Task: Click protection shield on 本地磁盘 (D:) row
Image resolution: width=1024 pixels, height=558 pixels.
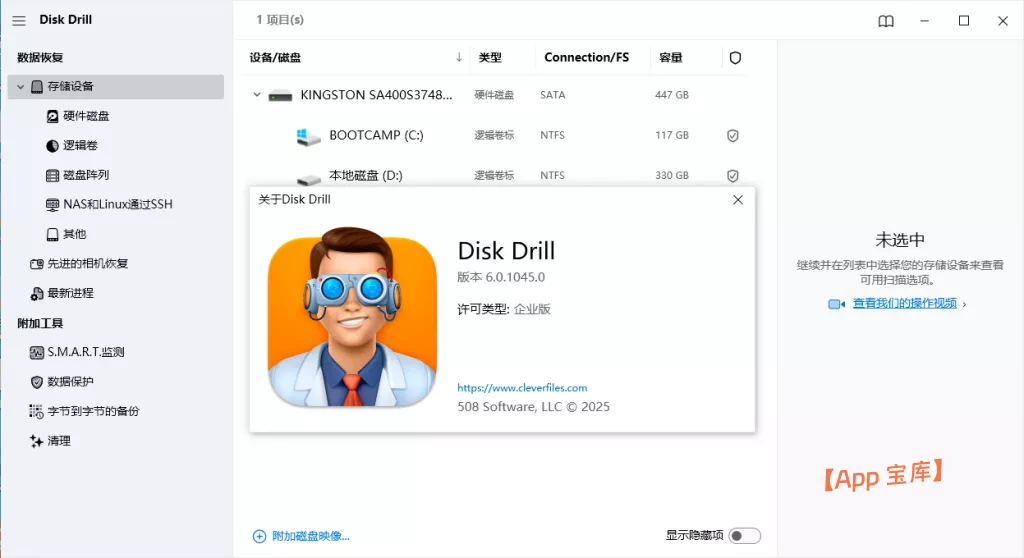Action: pos(733,176)
